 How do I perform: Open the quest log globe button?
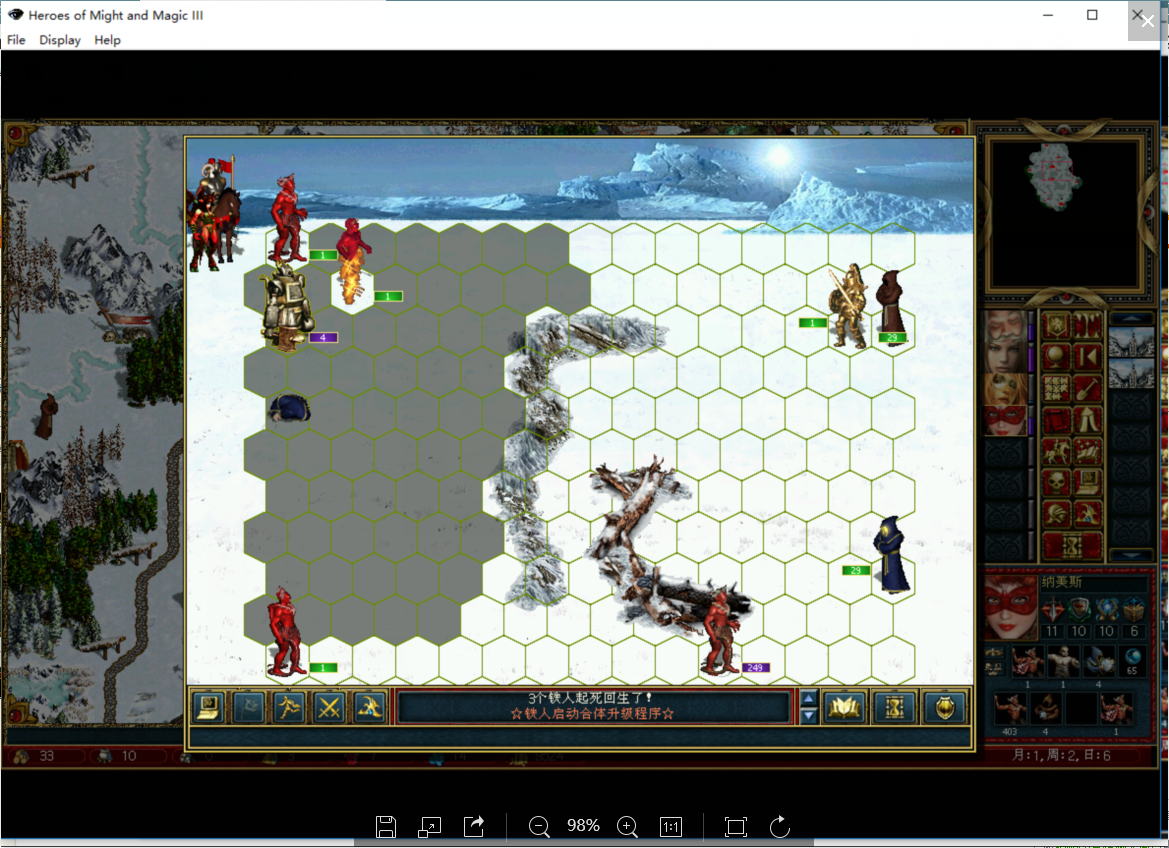[1056, 357]
